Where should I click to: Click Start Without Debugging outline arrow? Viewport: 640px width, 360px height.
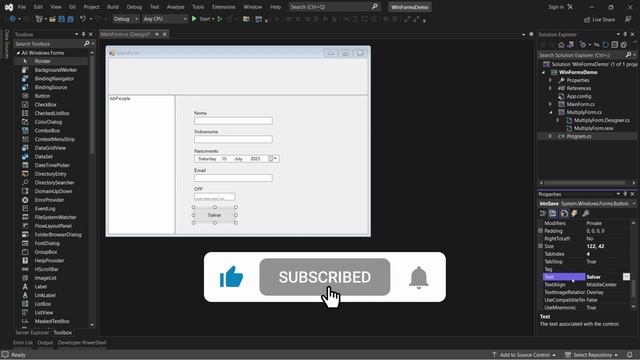(220, 19)
